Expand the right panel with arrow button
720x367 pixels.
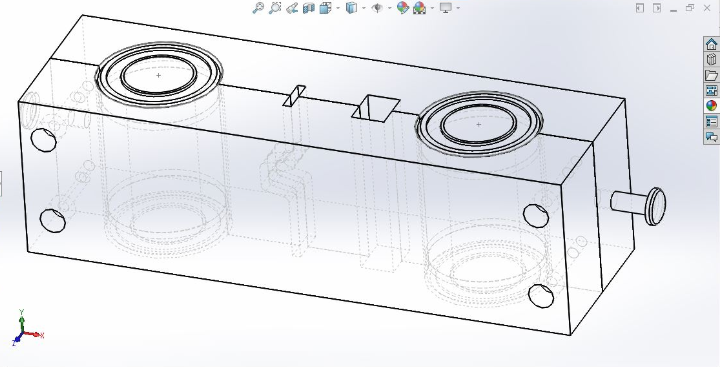point(657,8)
